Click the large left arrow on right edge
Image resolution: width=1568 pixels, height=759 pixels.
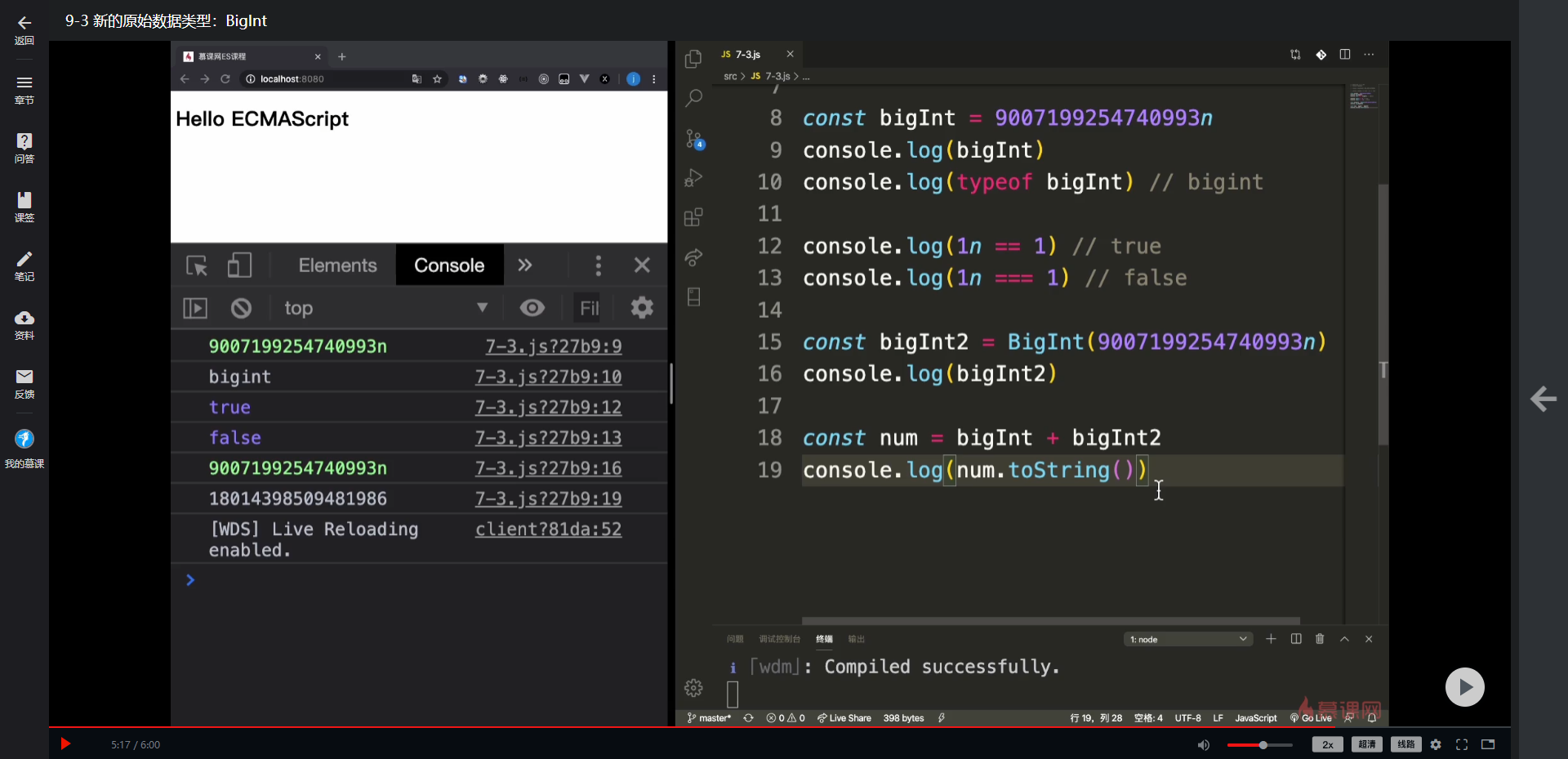[x=1543, y=399]
